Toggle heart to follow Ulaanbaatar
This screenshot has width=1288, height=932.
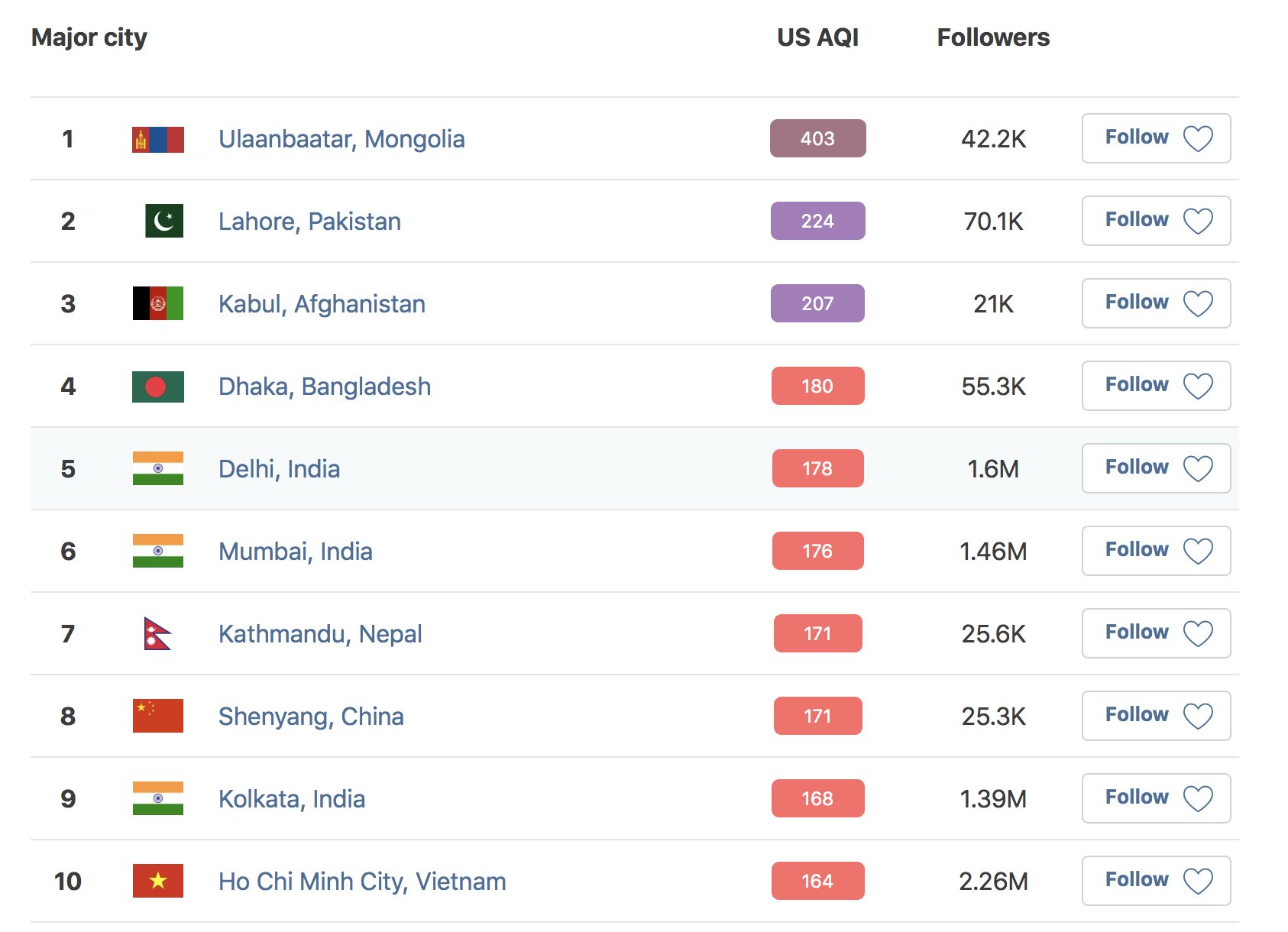pos(1197,139)
